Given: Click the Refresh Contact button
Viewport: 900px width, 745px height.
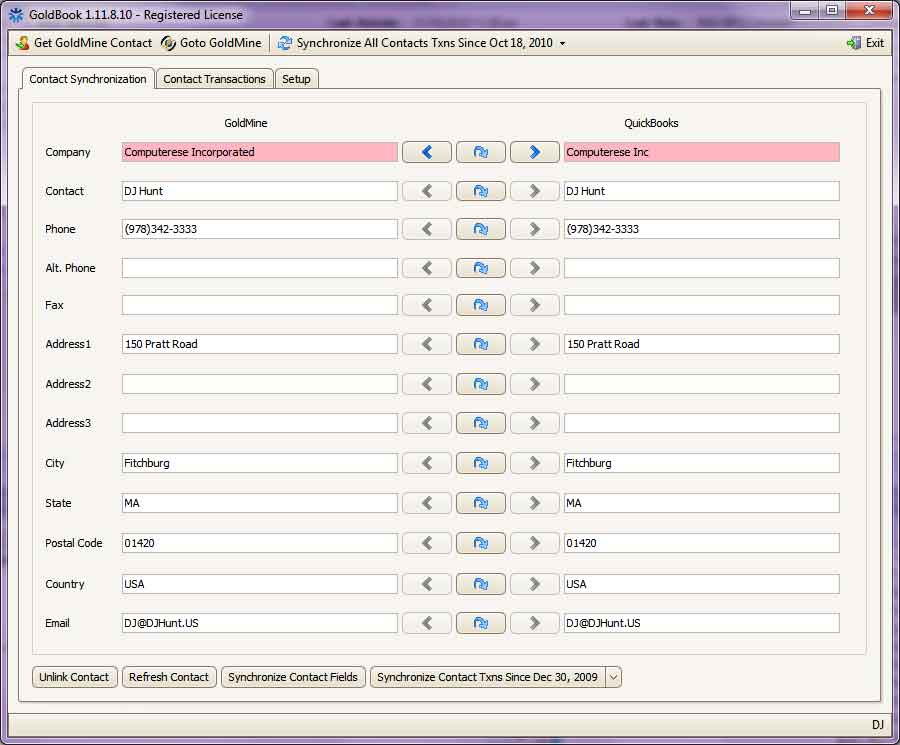Looking at the screenshot, I should [x=169, y=677].
